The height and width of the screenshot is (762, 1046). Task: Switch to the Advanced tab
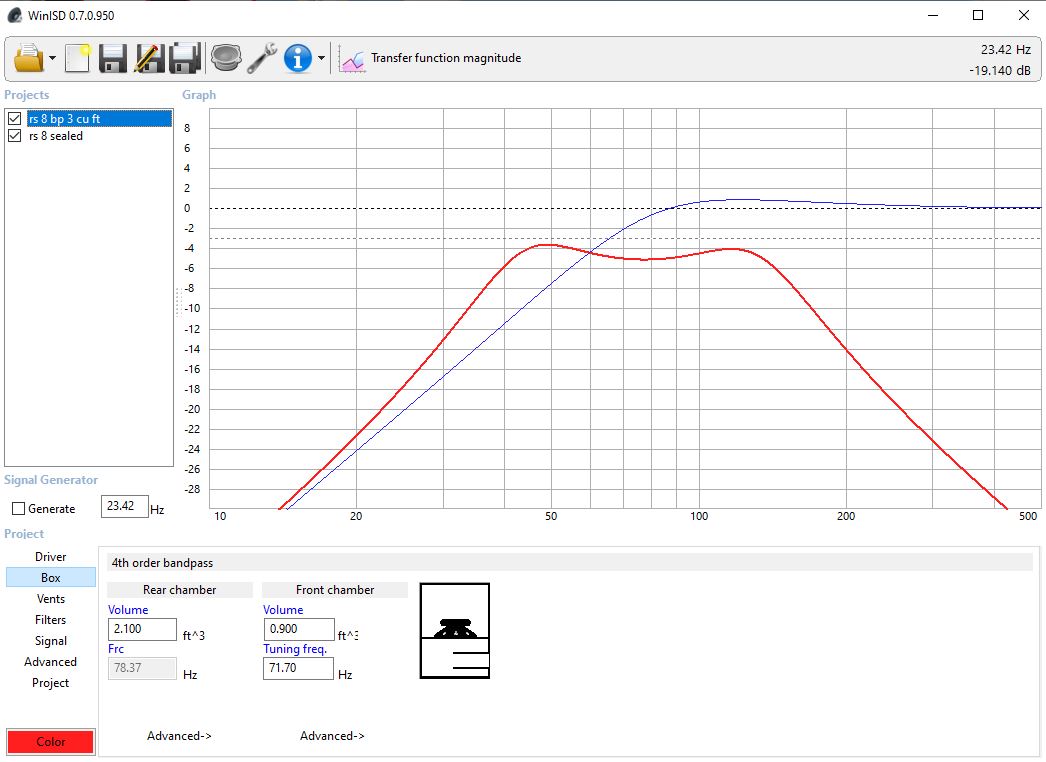click(51, 662)
